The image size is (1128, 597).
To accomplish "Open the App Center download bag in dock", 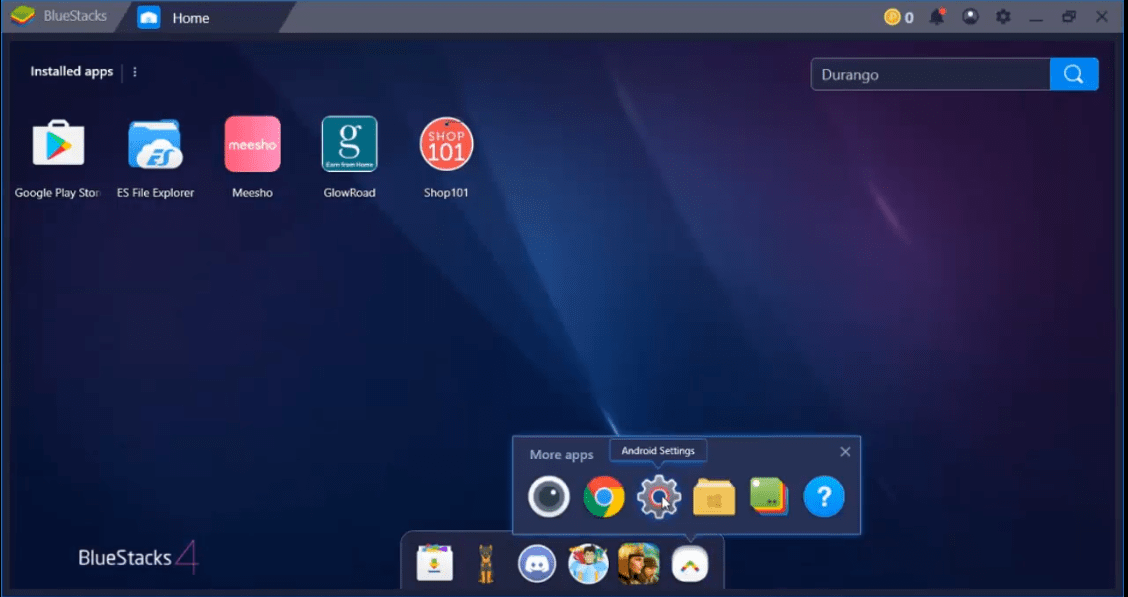I will coord(435,563).
